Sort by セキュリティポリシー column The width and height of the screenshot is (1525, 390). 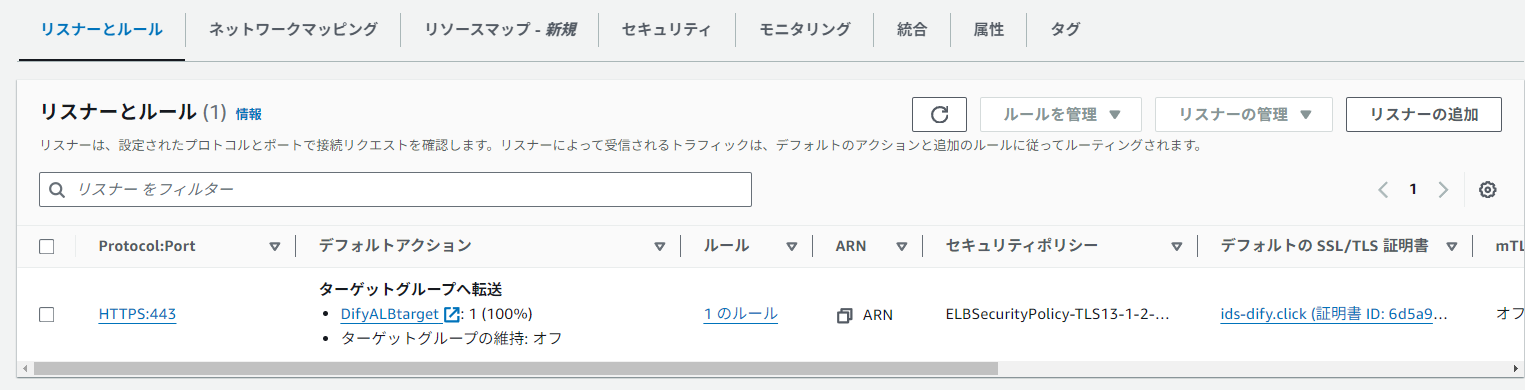(x=1176, y=246)
